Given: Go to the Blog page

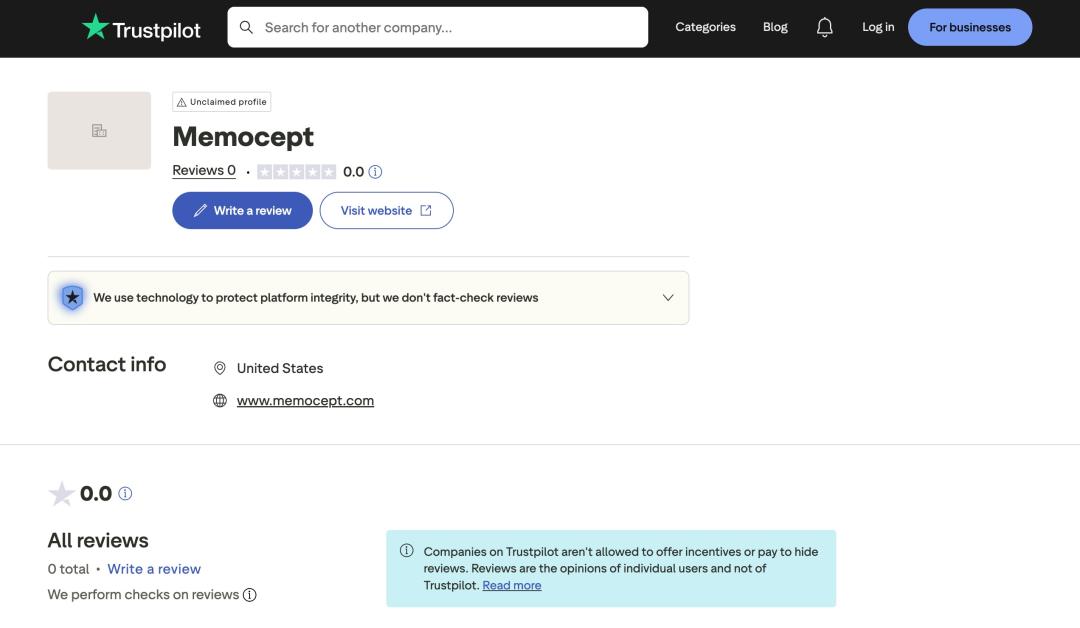Looking at the screenshot, I should (x=775, y=27).
